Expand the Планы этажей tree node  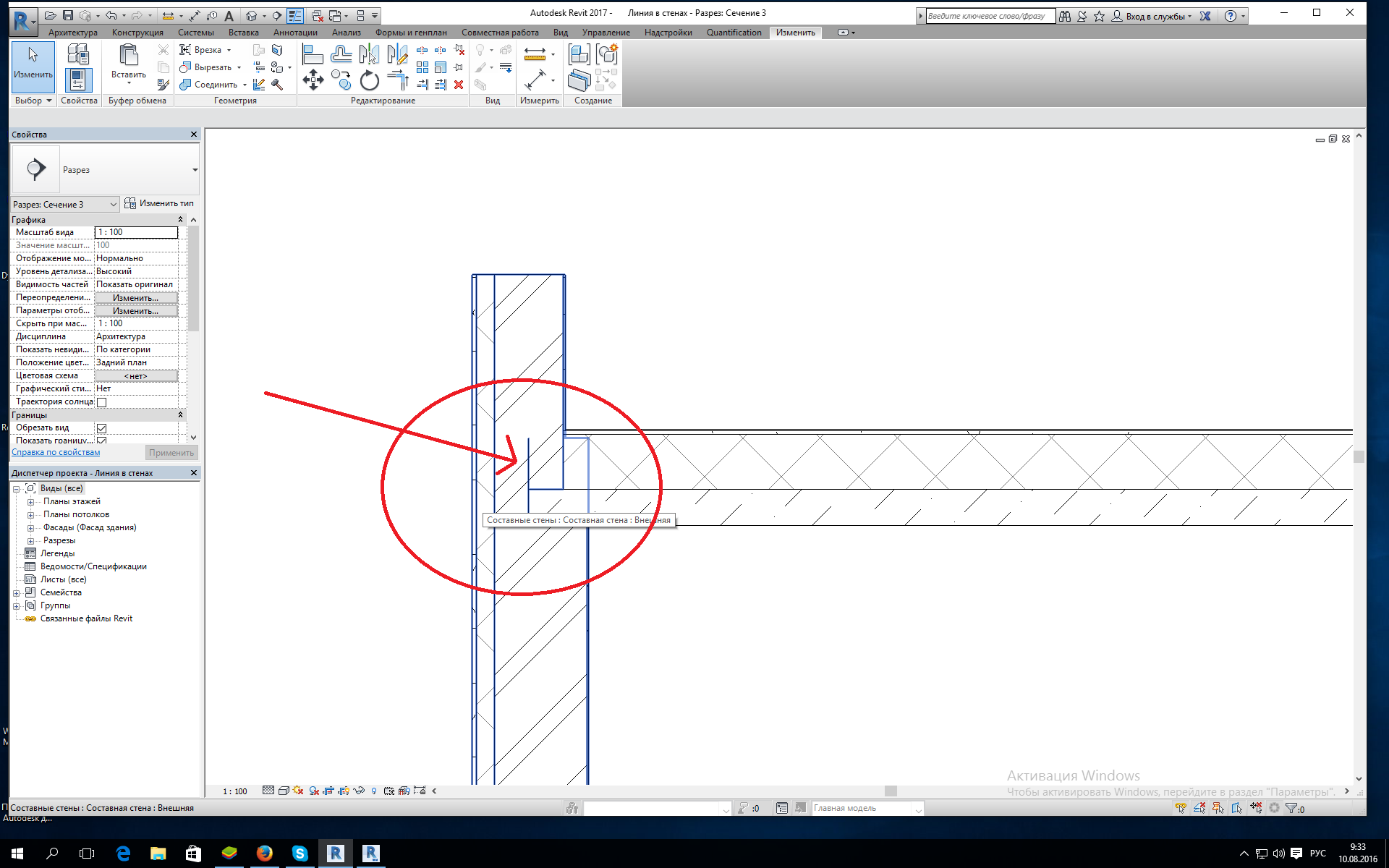tap(30, 502)
